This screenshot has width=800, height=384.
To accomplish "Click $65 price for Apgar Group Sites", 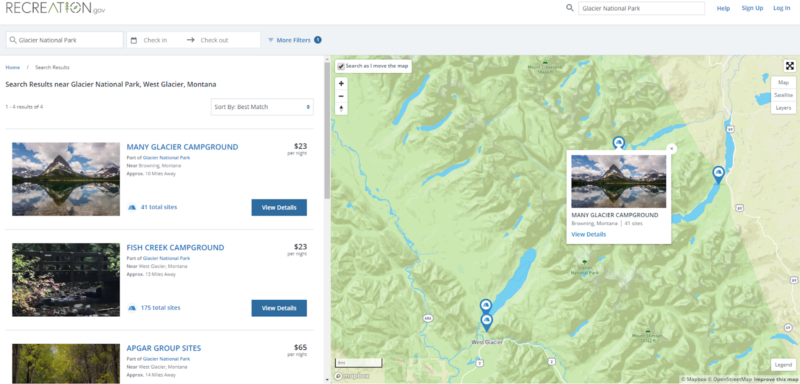I will pos(301,348).
